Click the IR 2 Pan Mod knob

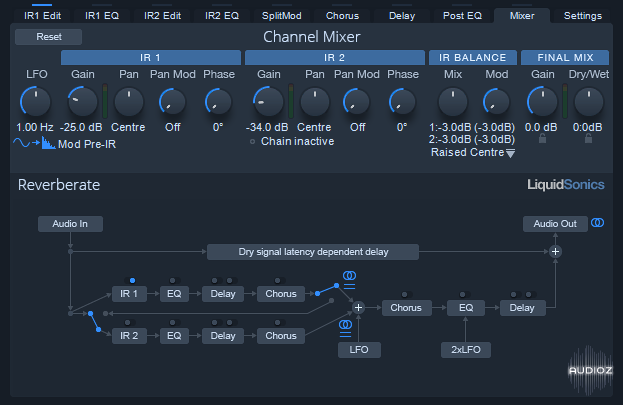coord(356,102)
